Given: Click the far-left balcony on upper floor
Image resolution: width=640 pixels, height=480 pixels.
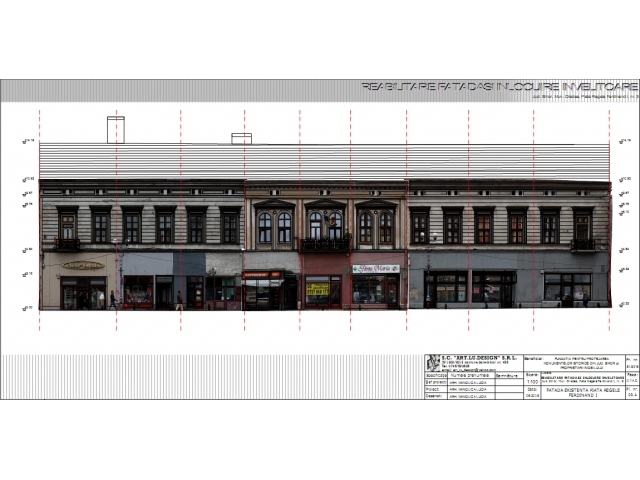Looking at the screenshot, I should [x=67, y=244].
